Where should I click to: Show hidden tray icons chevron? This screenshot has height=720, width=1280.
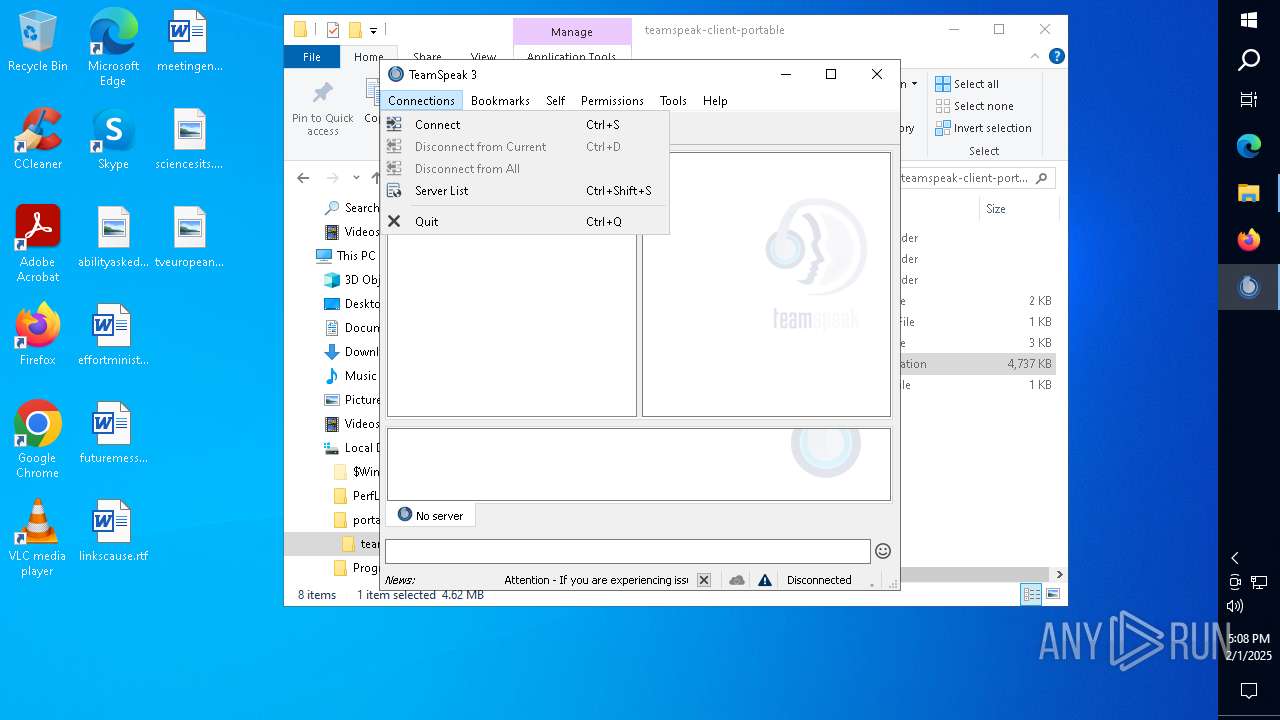[x=1235, y=558]
